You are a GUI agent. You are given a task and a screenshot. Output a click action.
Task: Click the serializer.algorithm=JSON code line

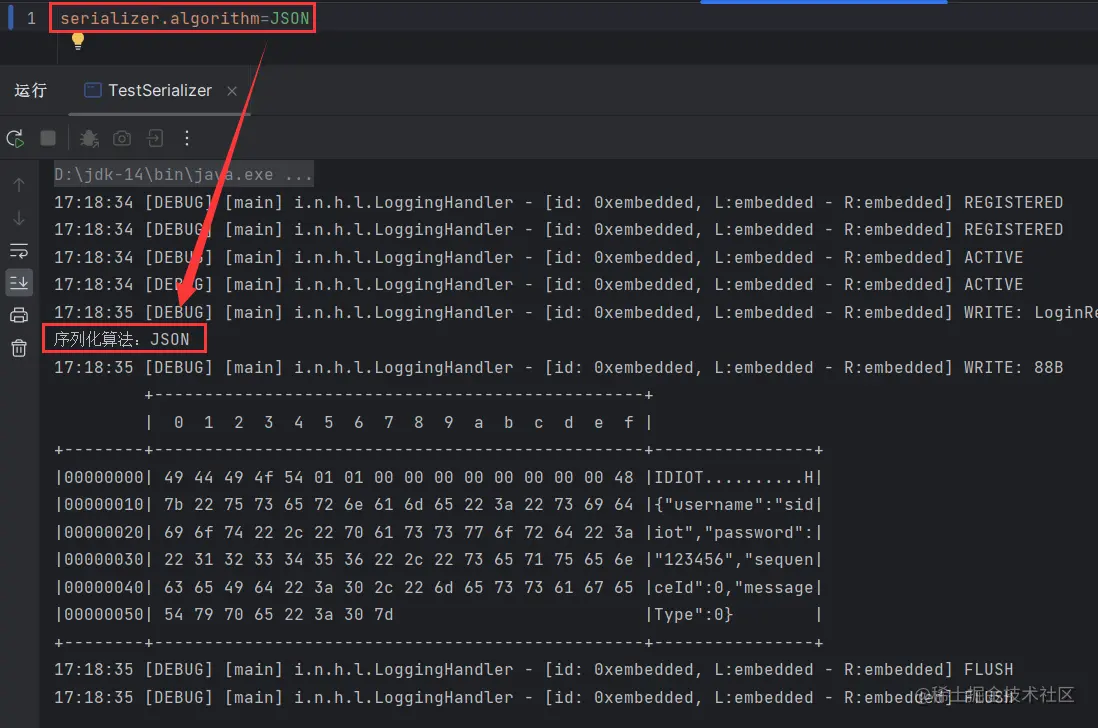coord(185,18)
